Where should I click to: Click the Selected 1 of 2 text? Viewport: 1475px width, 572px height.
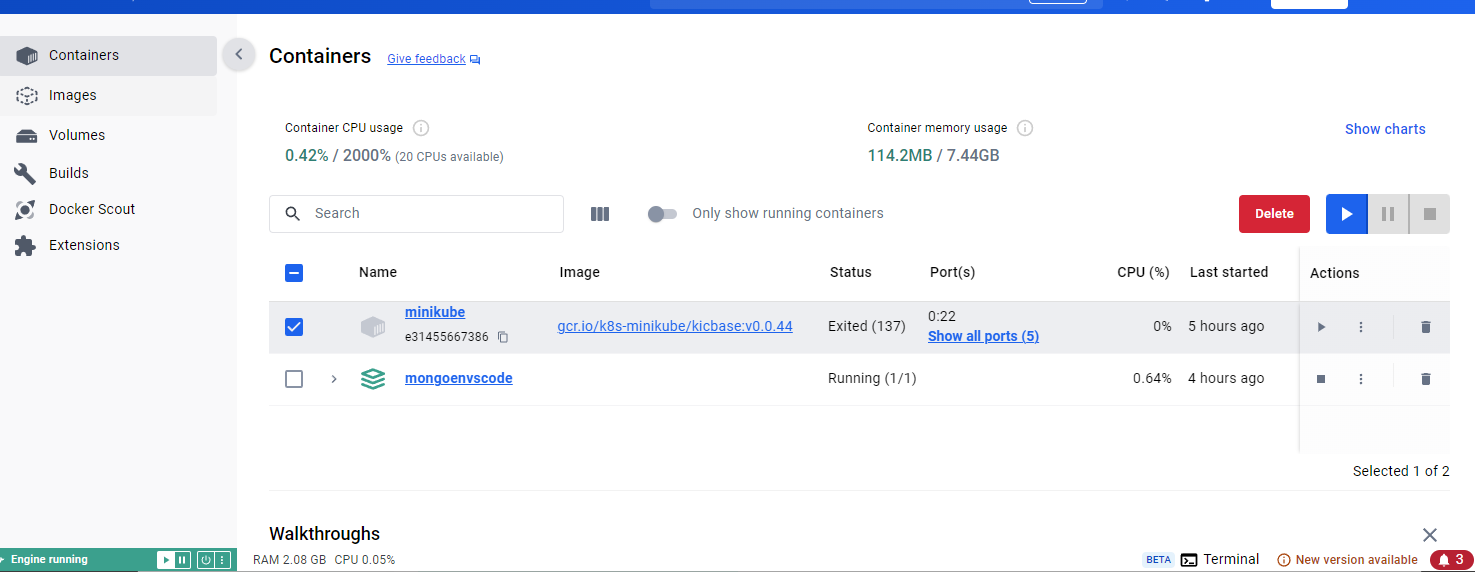pyautogui.click(x=1401, y=471)
